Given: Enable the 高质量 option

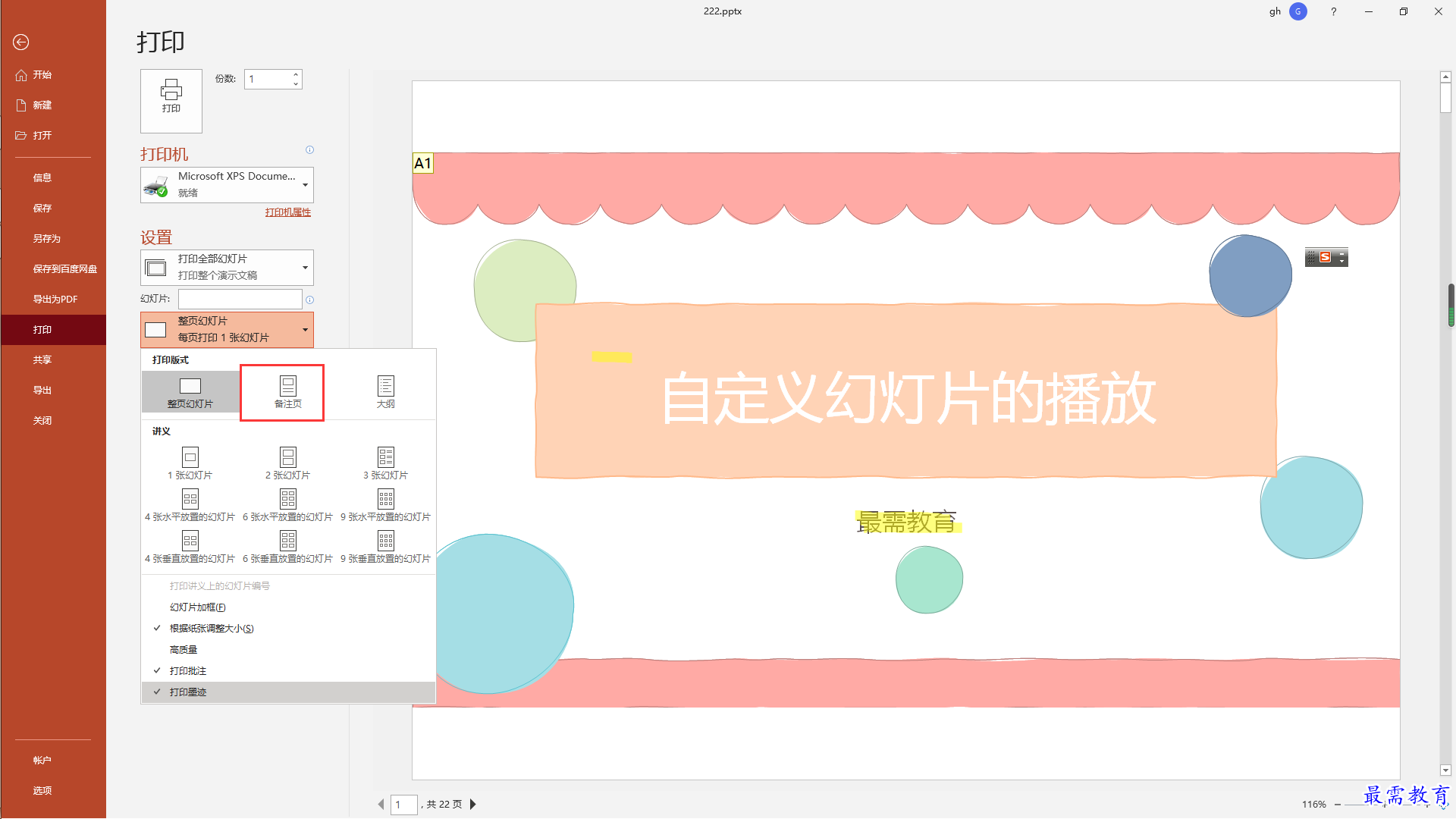Looking at the screenshot, I should click(x=288, y=650).
